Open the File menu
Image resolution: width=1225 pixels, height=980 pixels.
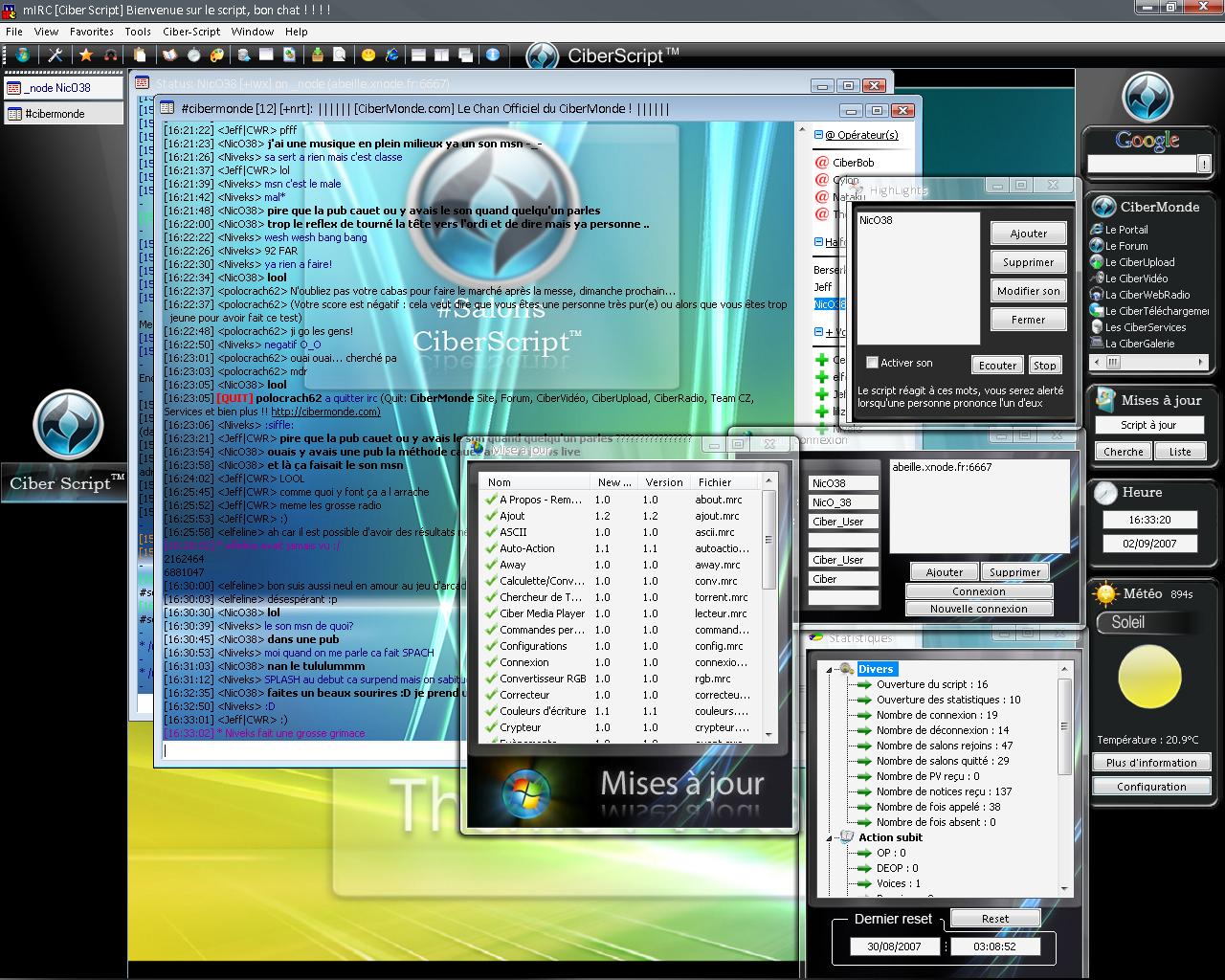[x=14, y=32]
